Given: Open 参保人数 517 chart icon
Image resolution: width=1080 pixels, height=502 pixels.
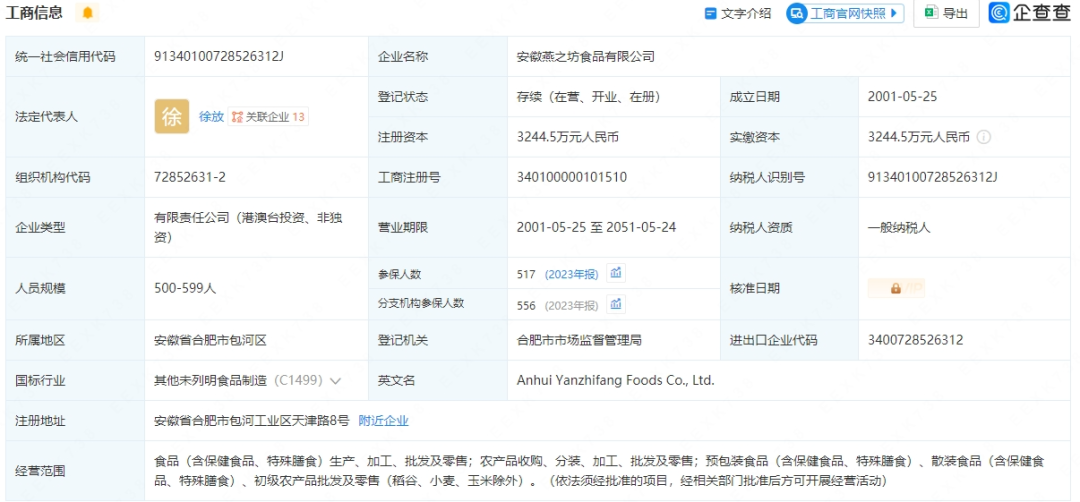Looking at the screenshot, I should pos(617,273).
